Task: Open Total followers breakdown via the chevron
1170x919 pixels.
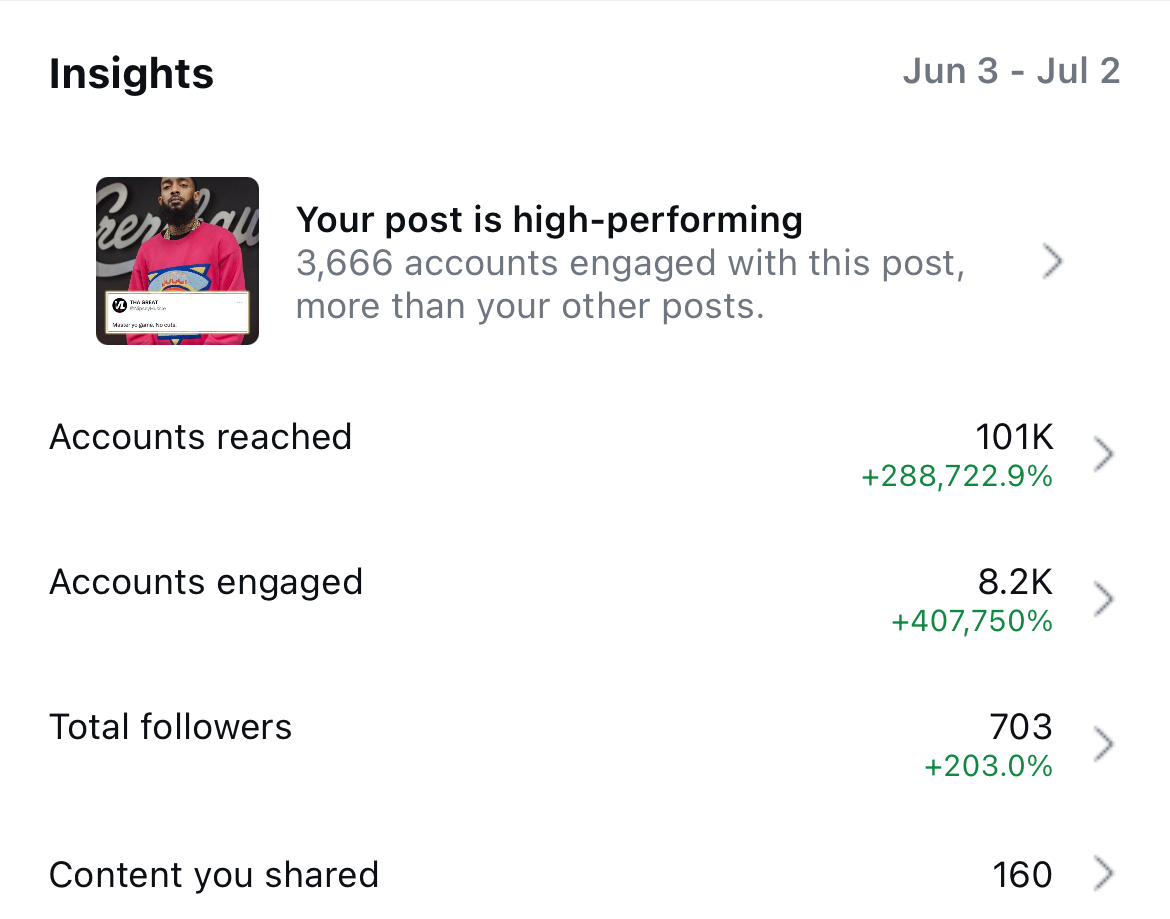Action: coord(1105,743)
